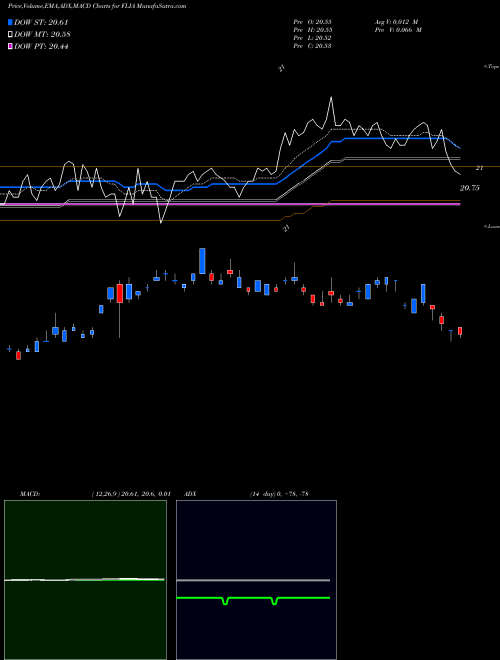
Task: Open the dark blue ADX indicator panel
Action: coord(256,580)
